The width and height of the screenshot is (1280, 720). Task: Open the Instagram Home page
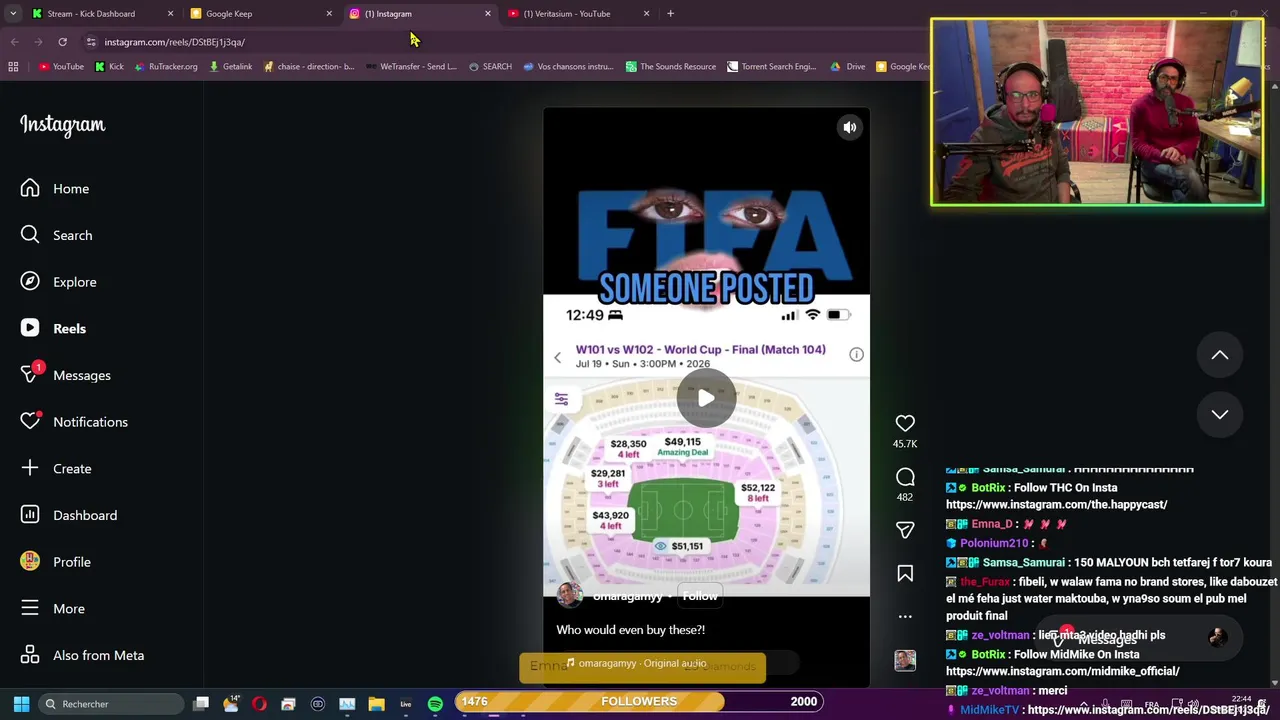(x=56, y=189)
